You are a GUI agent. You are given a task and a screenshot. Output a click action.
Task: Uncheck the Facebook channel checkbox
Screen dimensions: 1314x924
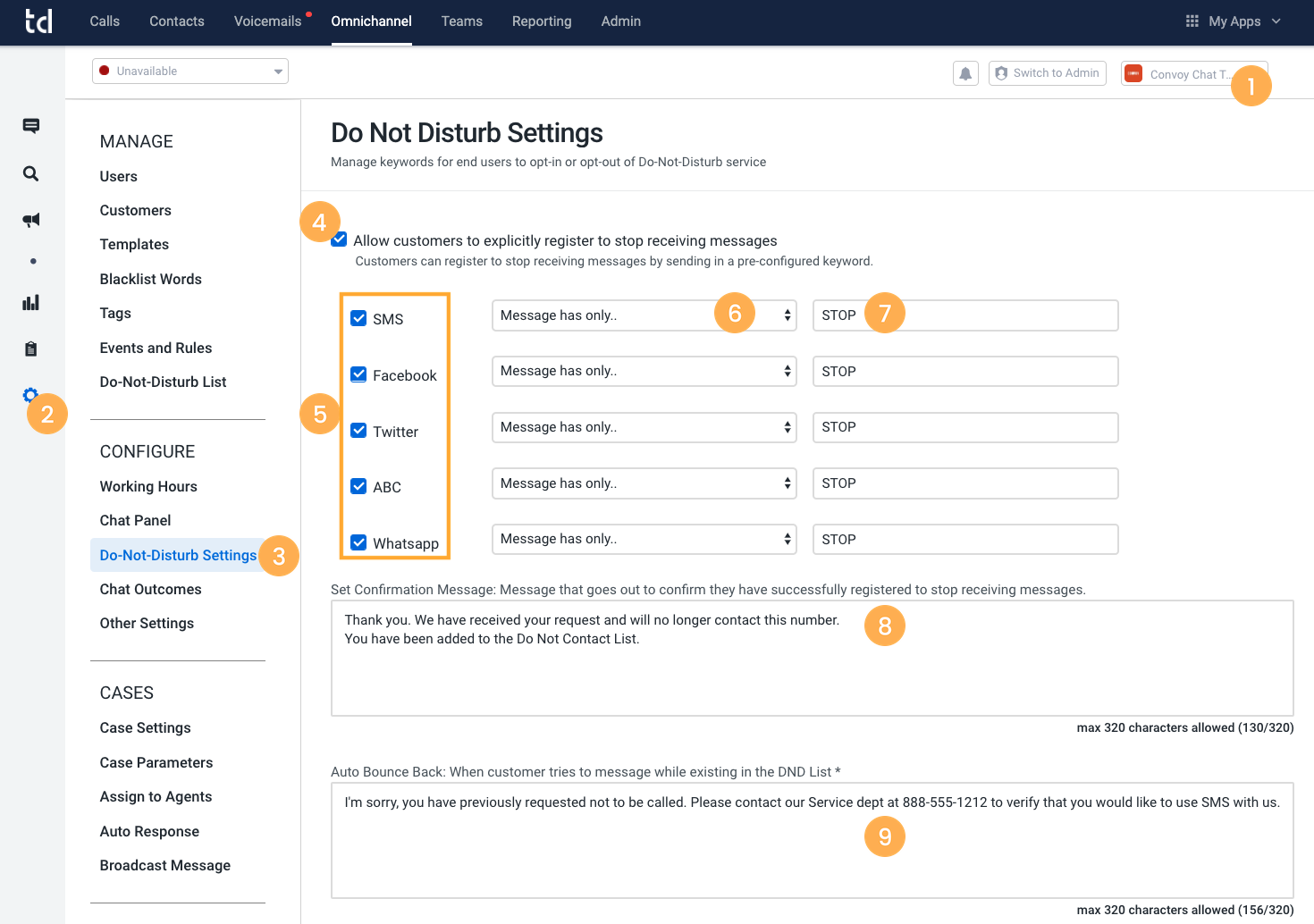pyautogui.click(x=358, y=374)
